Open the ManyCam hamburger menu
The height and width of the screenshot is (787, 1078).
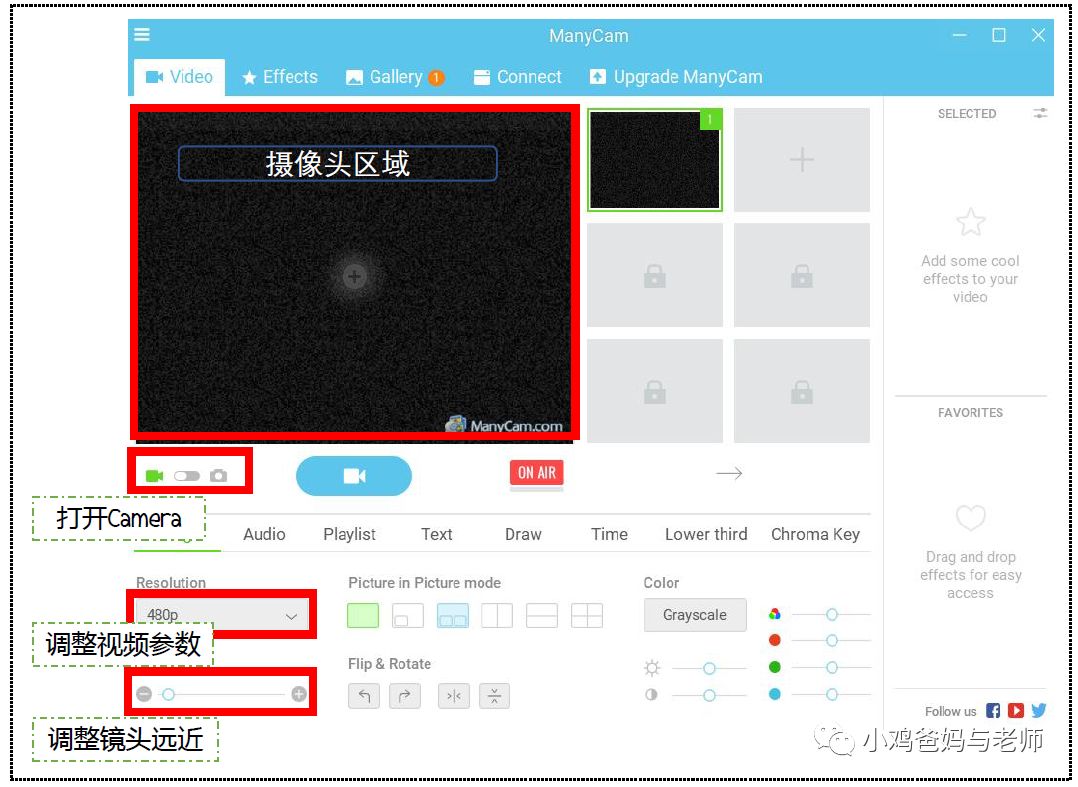pyautogui.click(x=141, y=34)
